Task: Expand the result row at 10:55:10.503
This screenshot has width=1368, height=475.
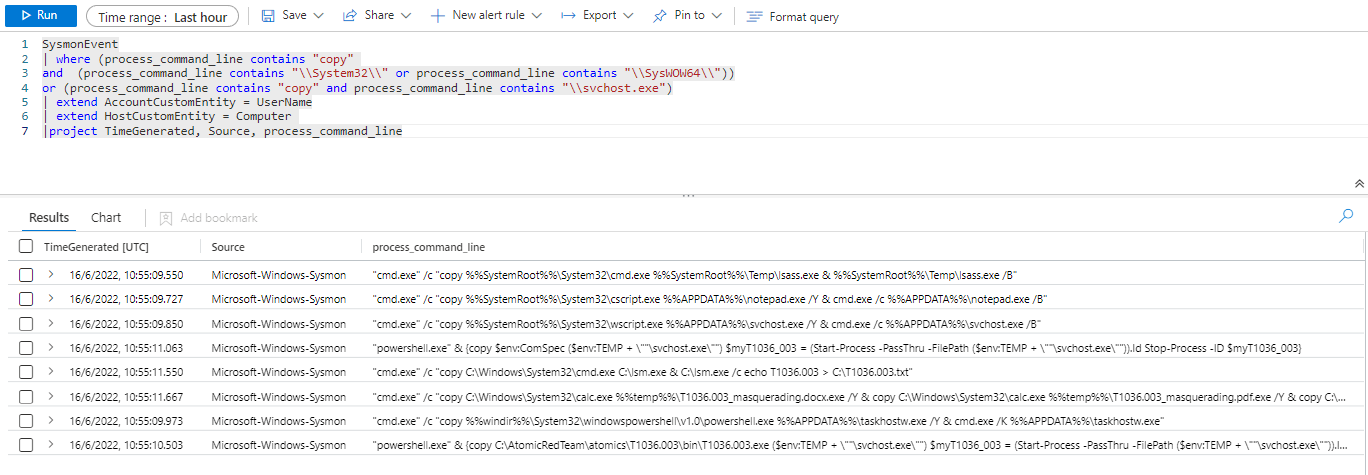Action: (x=51, y=445)
